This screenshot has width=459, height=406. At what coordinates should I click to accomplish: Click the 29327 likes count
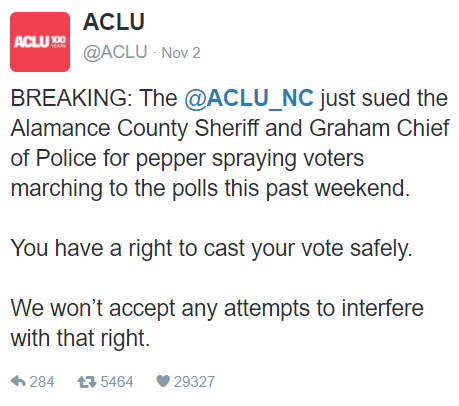click(x=194, y=382)
